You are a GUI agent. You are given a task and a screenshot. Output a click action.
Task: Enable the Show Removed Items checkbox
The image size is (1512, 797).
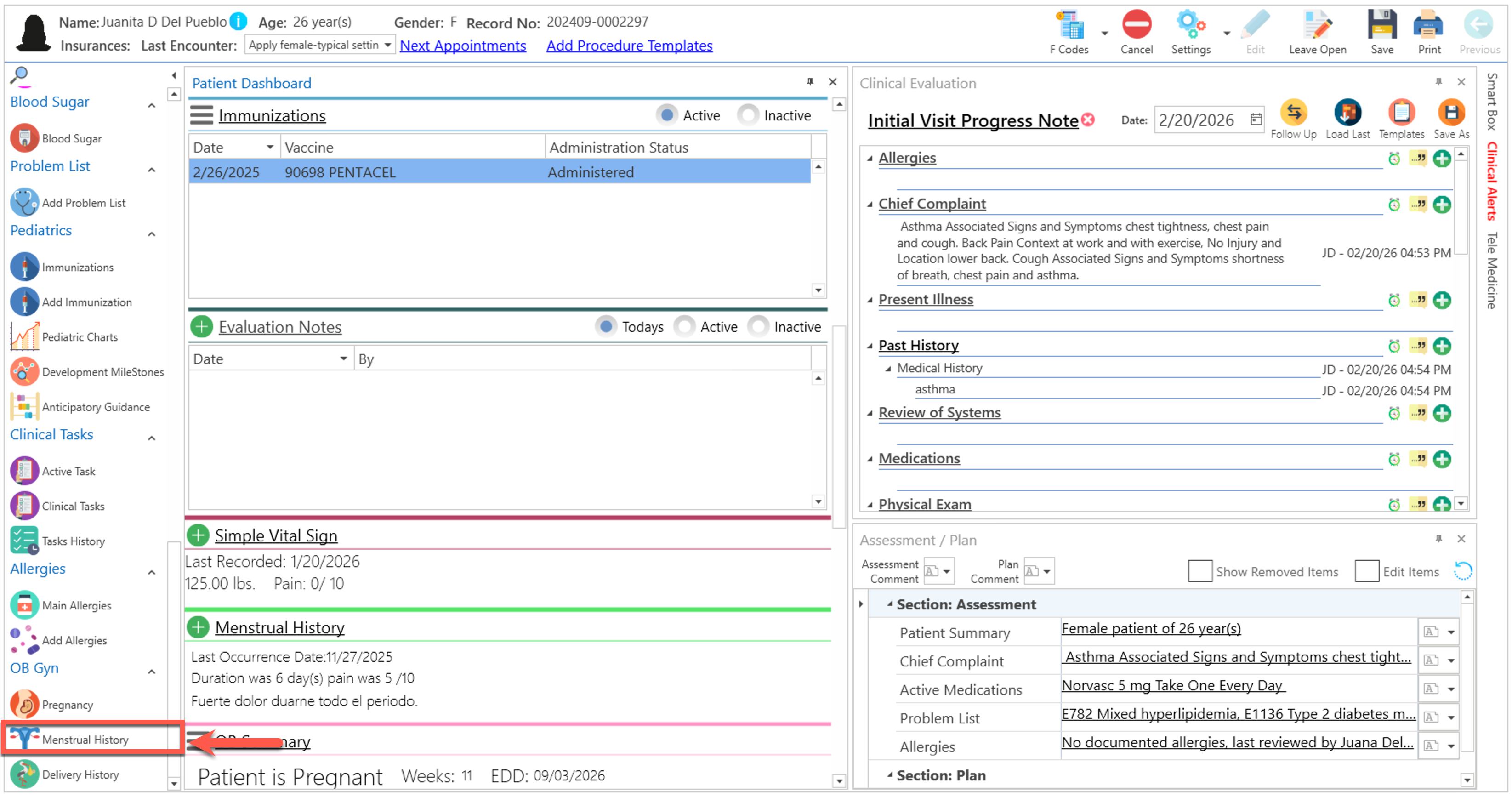click(x=1200, y=571)
